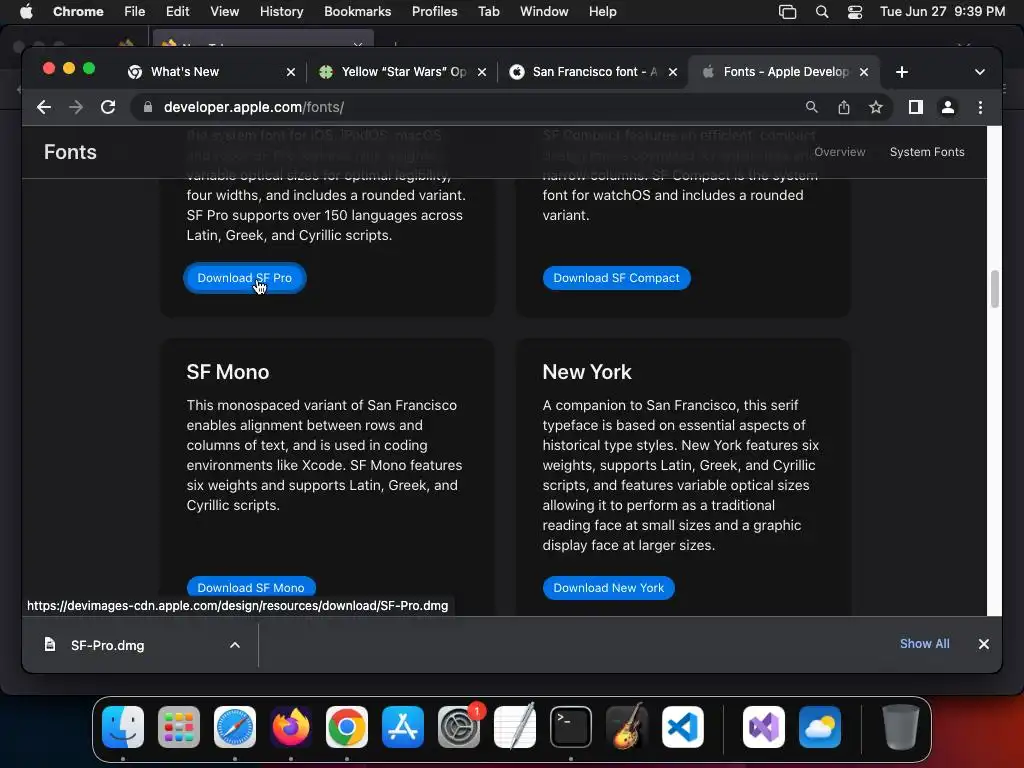The height and width of the screenshot is (768, 1024).
Task: Open the Window menu
Action: 544,12
